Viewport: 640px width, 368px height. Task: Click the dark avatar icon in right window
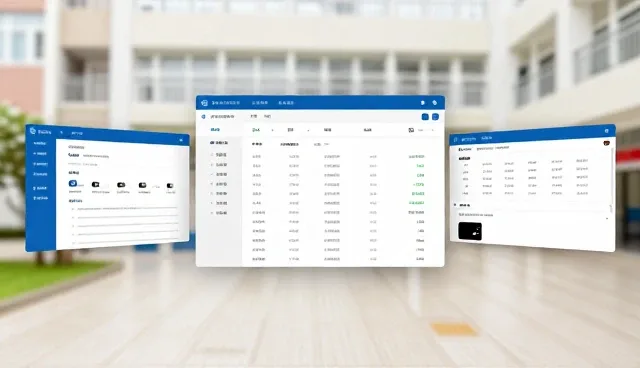[x=606, y=143]
